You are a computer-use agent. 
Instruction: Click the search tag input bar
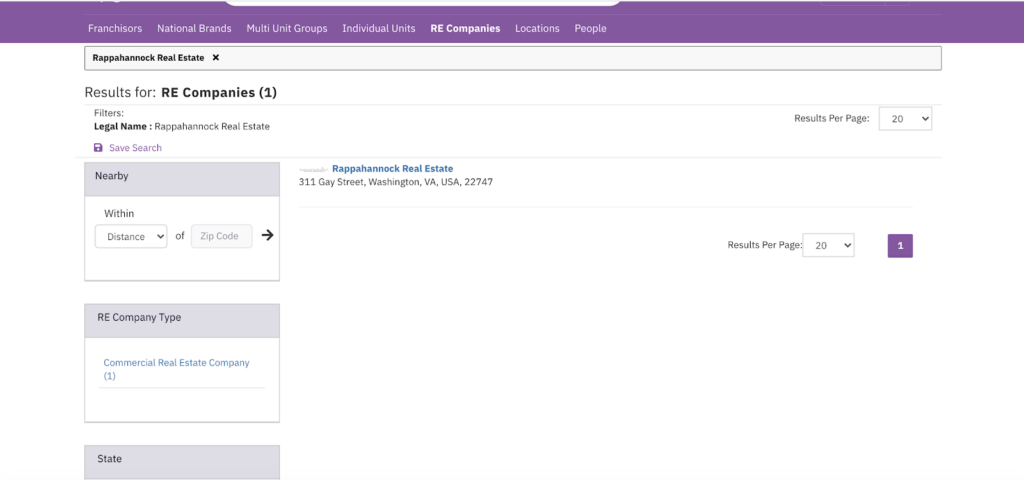pyautogui.click(x=513, y=58)
